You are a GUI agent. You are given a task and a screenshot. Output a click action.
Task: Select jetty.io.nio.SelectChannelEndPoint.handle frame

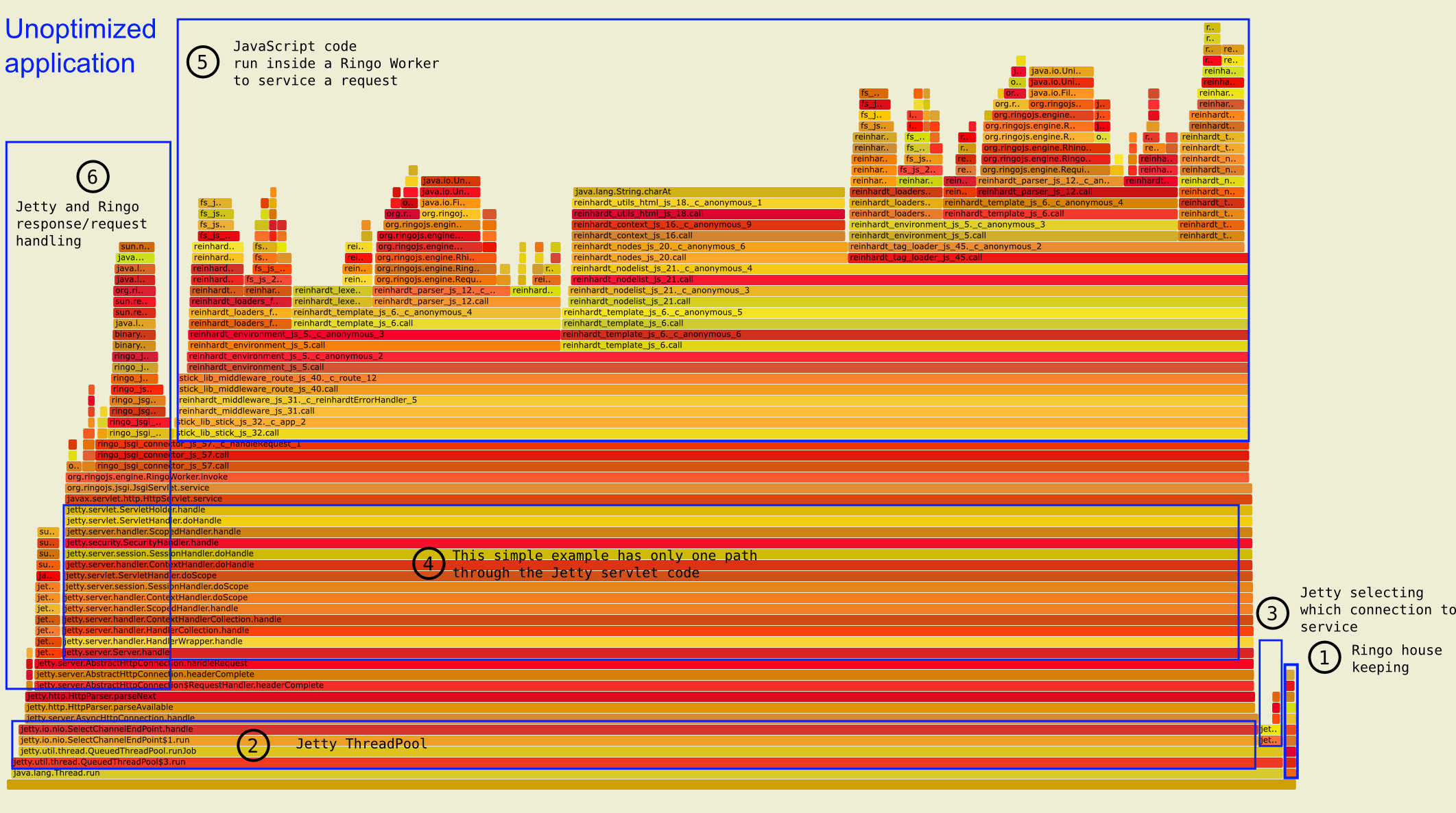pyautogui.click(x=636, y=729)
